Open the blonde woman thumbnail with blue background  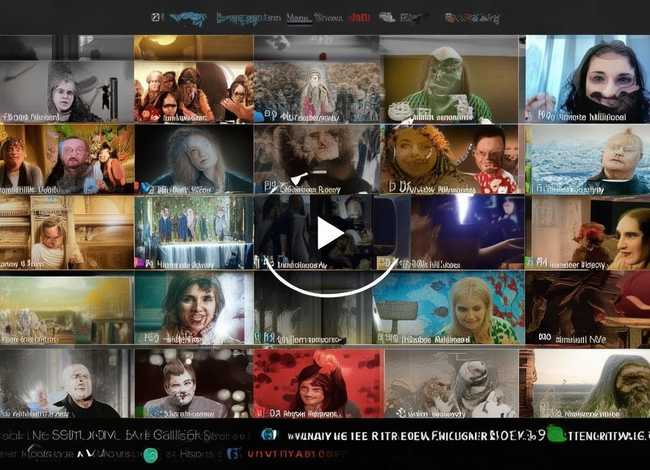(453, 308)
